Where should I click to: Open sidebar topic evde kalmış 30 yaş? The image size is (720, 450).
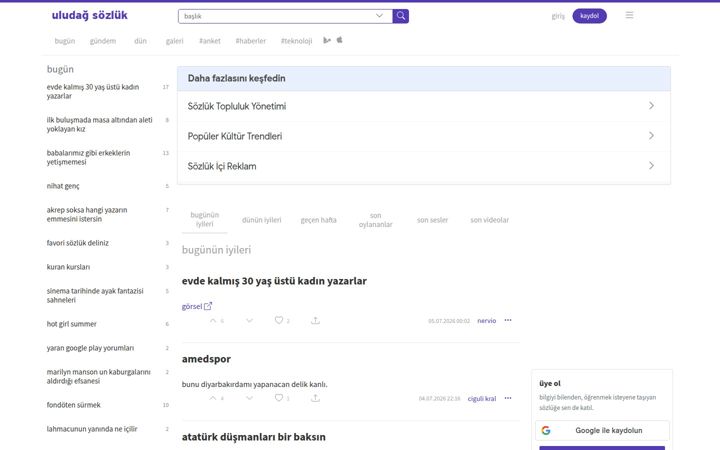pyautogui.click(x=93, y=91)
